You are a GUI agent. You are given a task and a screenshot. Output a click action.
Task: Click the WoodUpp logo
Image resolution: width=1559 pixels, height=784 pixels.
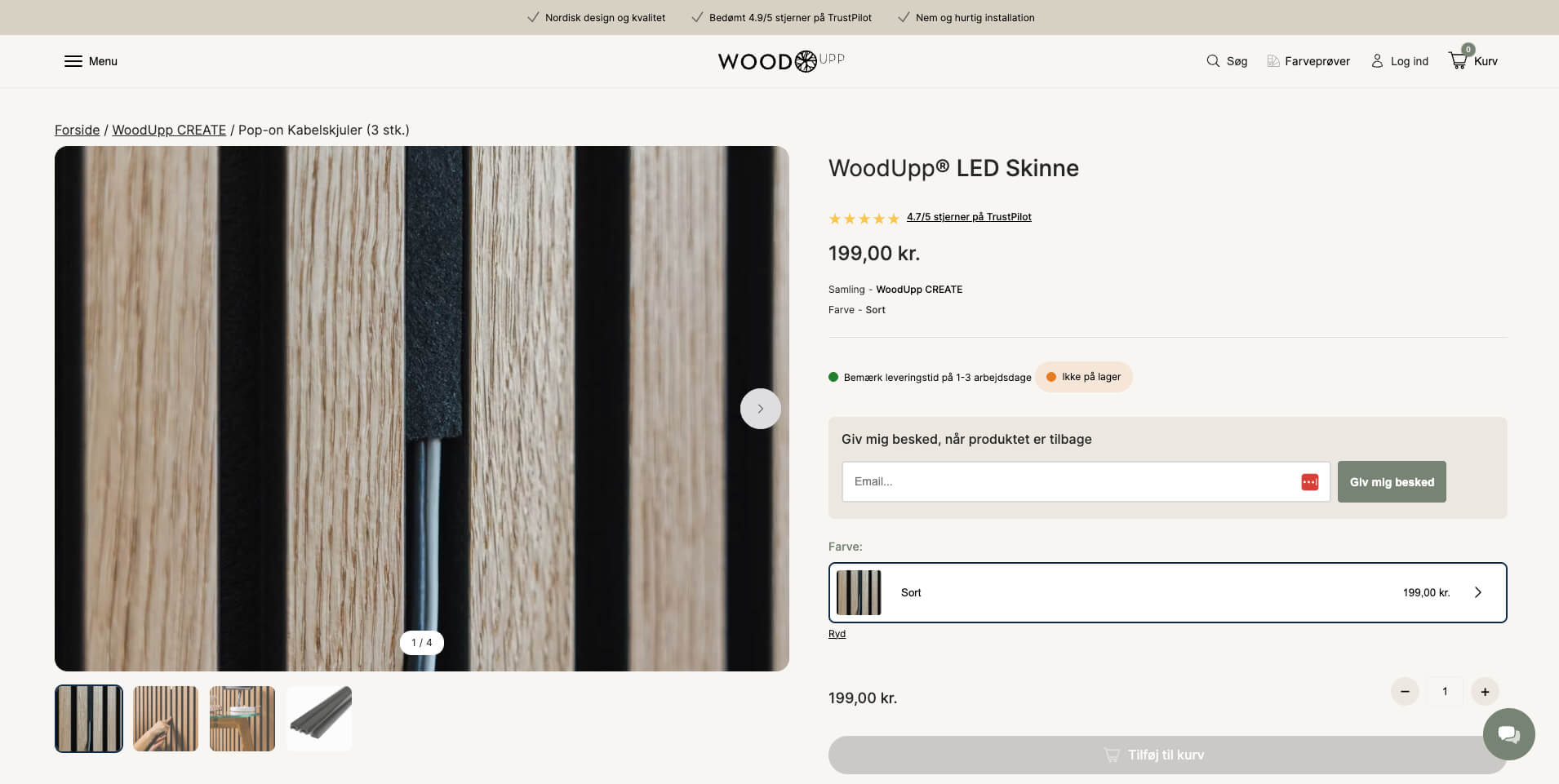[x=780, y=61]
